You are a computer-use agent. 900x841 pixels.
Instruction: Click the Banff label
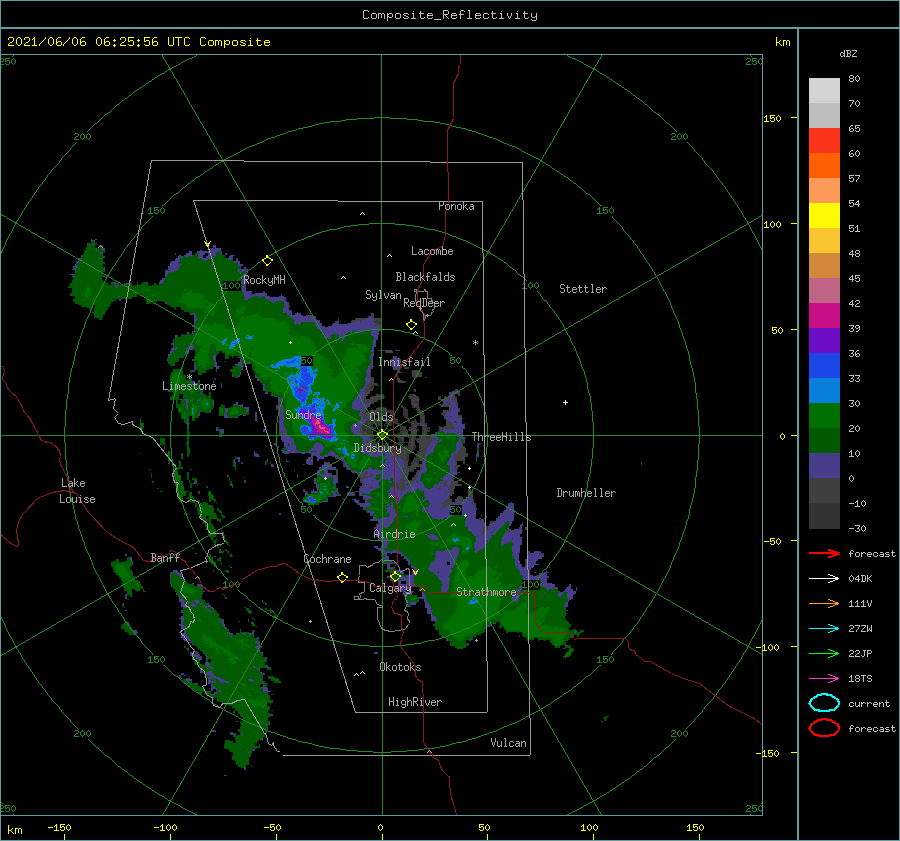point(165,558)
